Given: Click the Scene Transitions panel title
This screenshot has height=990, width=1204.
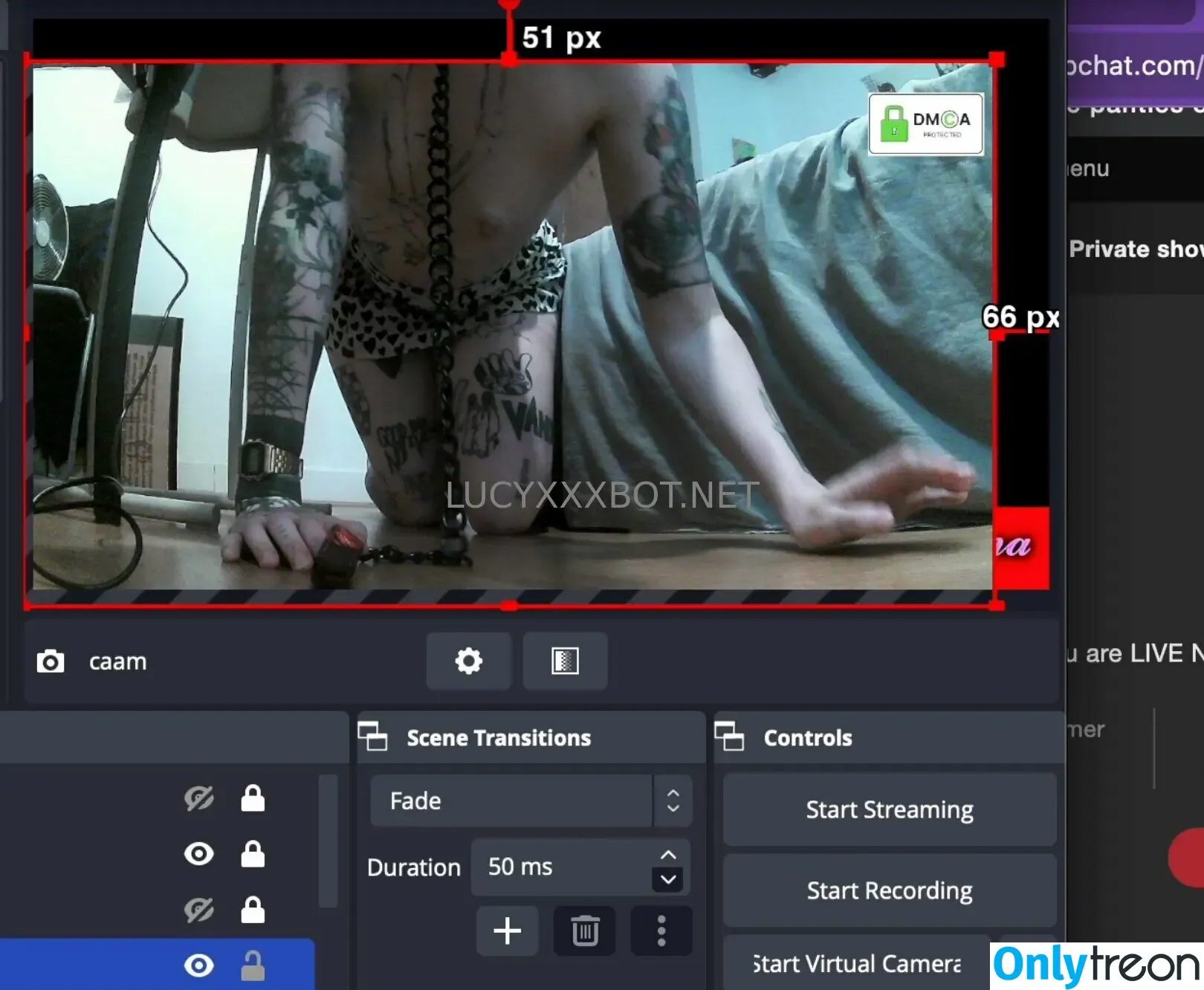Looking at the screenshot, I should click(x=499, y=737).
